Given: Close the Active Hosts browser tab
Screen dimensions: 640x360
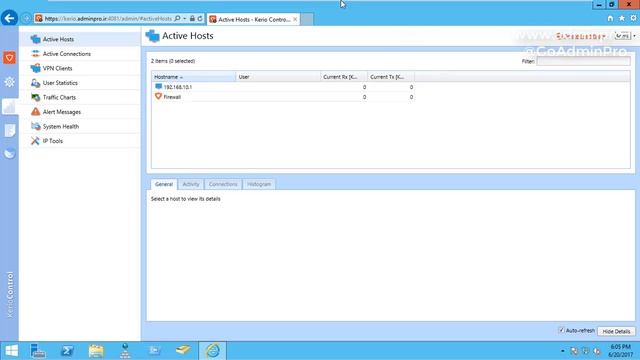Looking at the screenshot, I should (295, 19).
